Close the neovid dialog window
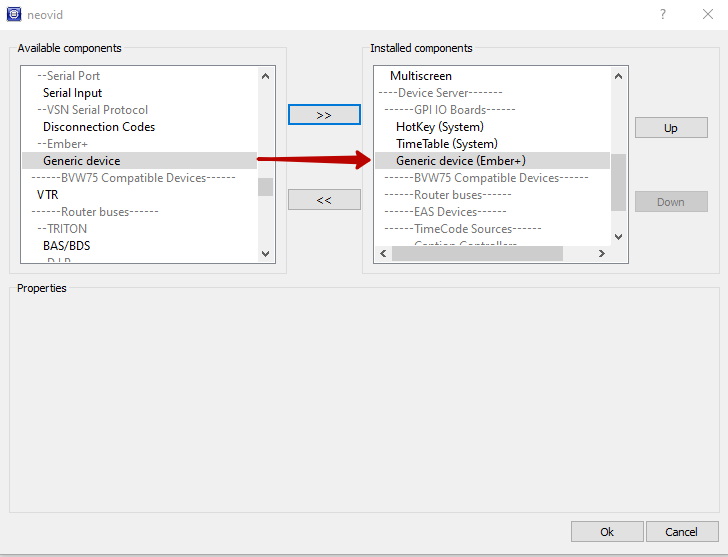 [x=708, y=14]
